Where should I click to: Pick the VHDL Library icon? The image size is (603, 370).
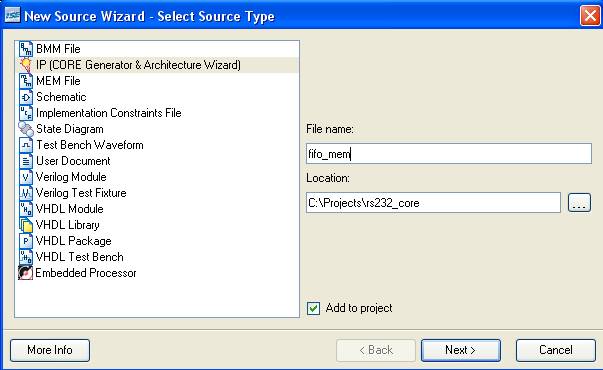click(26, 225)
